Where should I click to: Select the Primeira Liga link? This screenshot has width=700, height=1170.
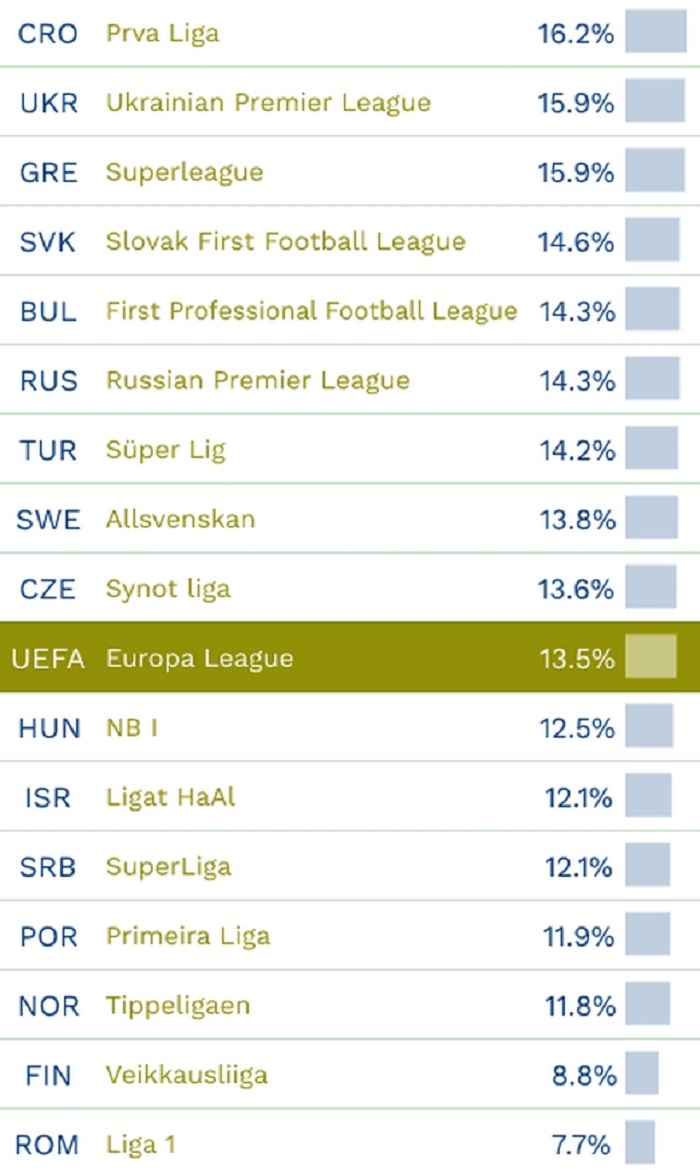(188, 936)
